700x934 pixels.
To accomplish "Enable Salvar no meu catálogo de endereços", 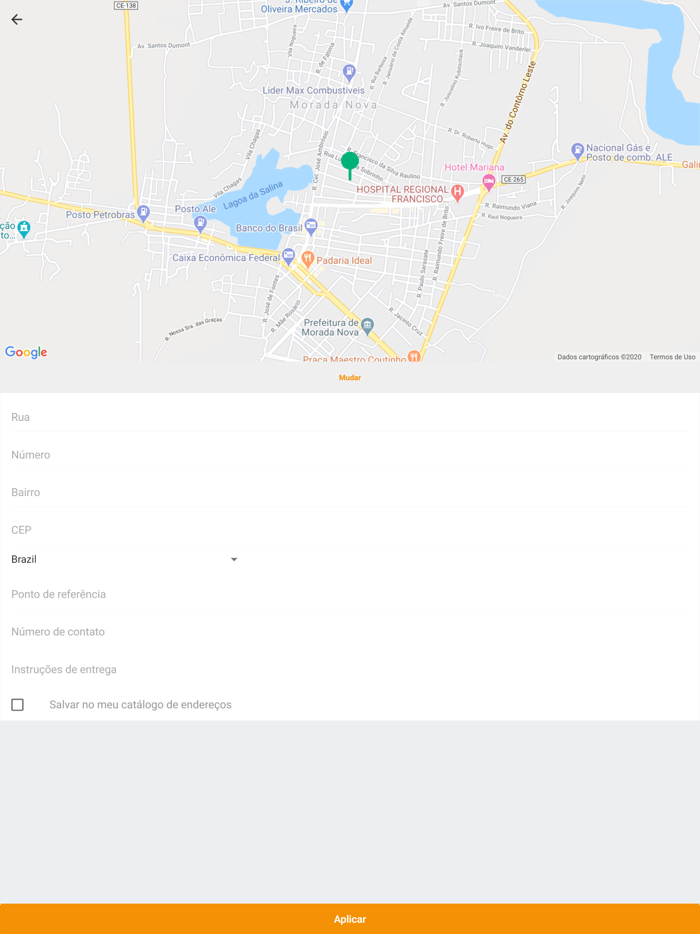I will coord(18,705).
